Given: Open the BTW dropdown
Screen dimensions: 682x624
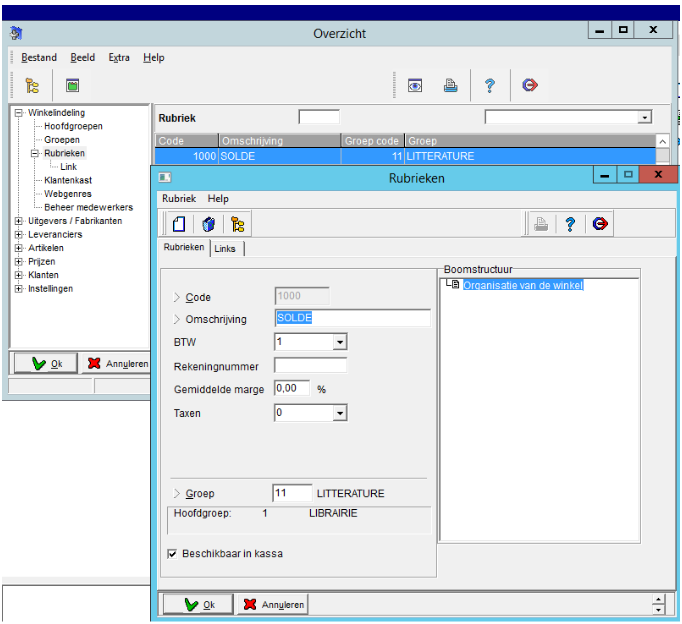Looking at the screenshot, I should tap(340, 342).
